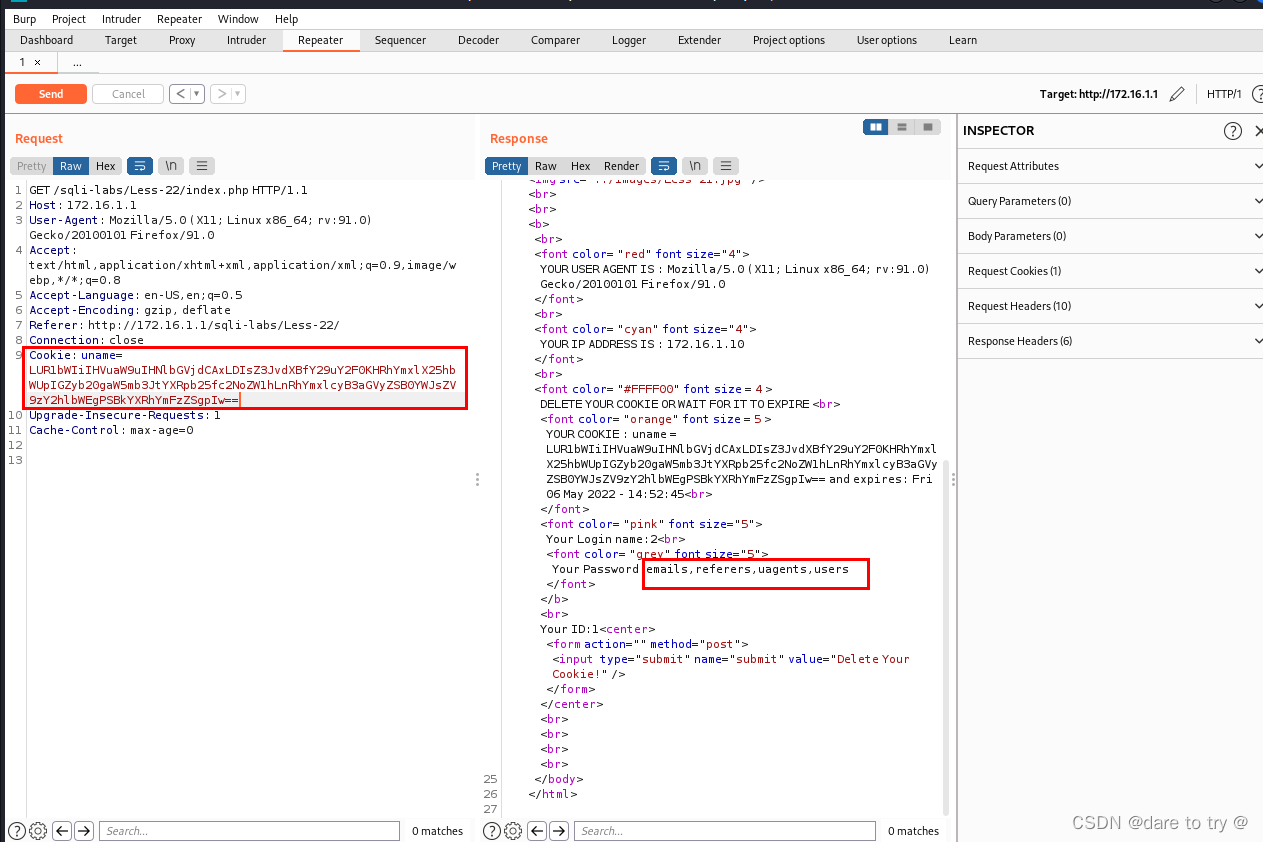Toggle word wrap in Request panel
Screen dimensions: 1263x842
click(x=141, y=166)
